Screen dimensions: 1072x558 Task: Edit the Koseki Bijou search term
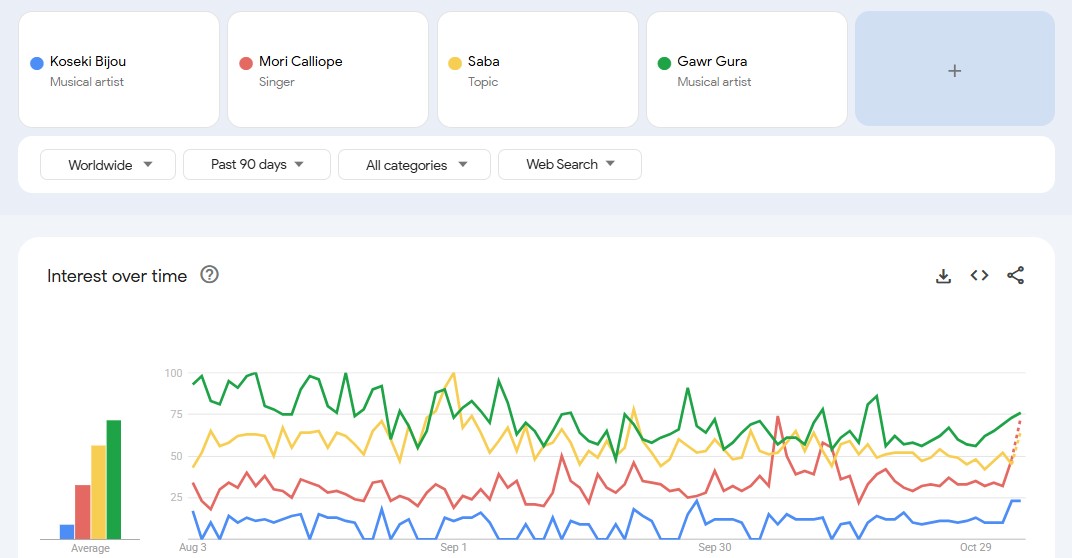coord(88,62)
